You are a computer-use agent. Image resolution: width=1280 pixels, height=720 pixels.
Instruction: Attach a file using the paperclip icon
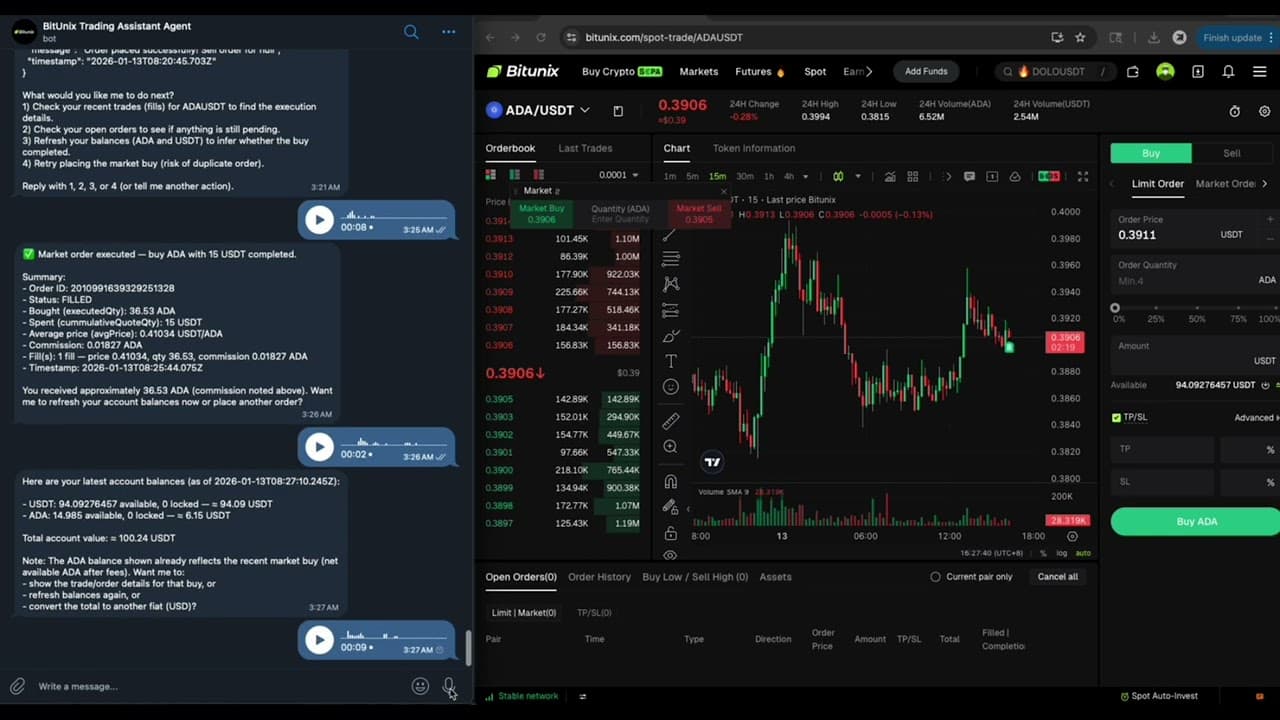point(17,686)
